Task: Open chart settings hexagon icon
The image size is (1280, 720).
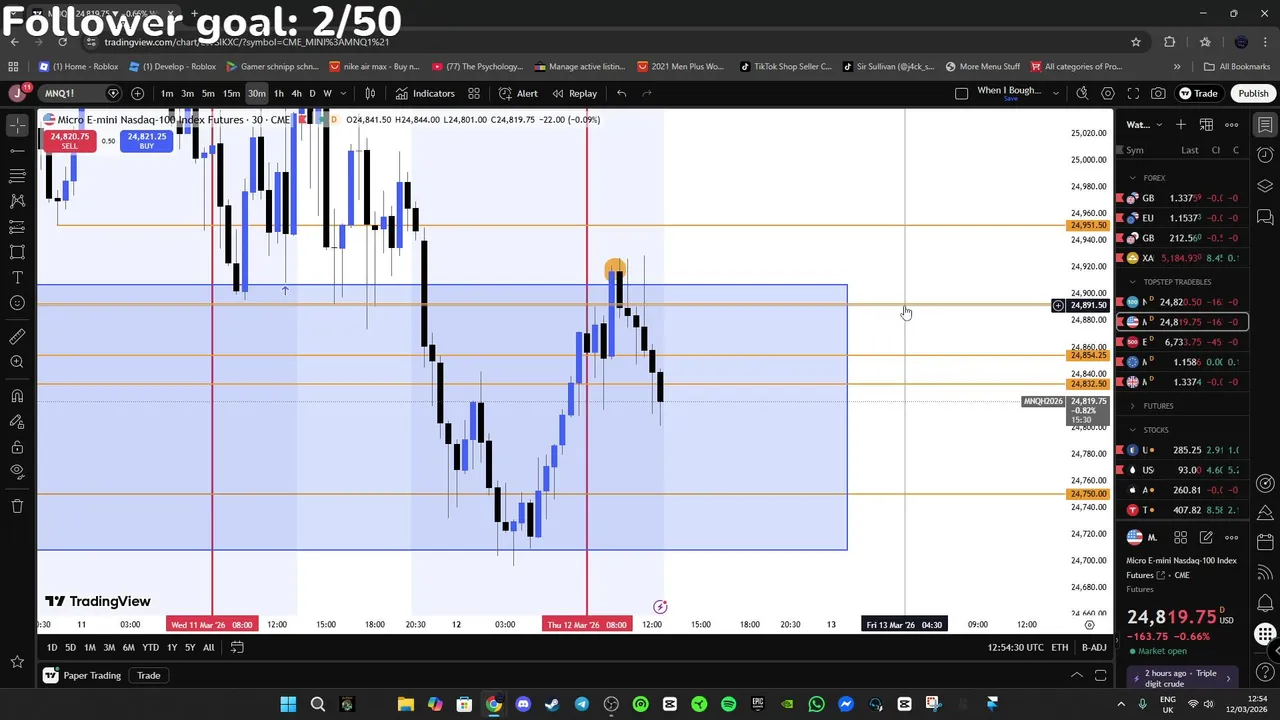Action: click(x=1108, y=93)
